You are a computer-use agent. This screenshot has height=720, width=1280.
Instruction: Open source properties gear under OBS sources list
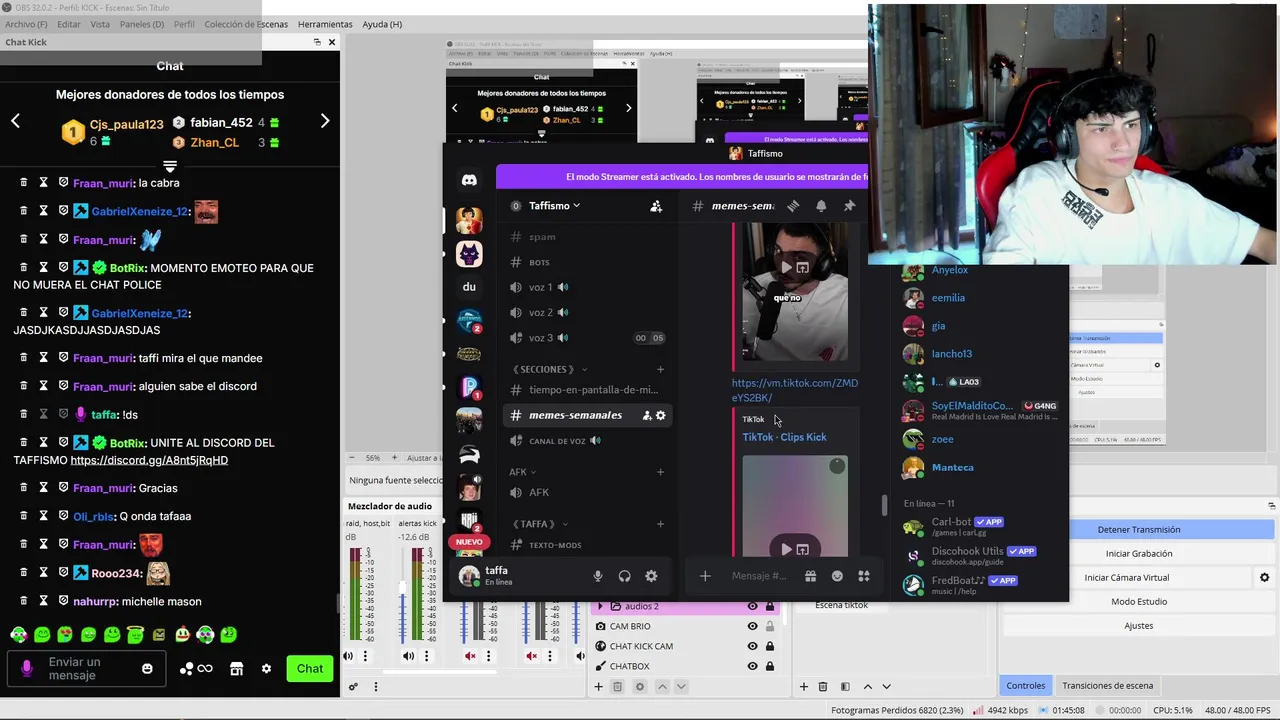point(640,687)
